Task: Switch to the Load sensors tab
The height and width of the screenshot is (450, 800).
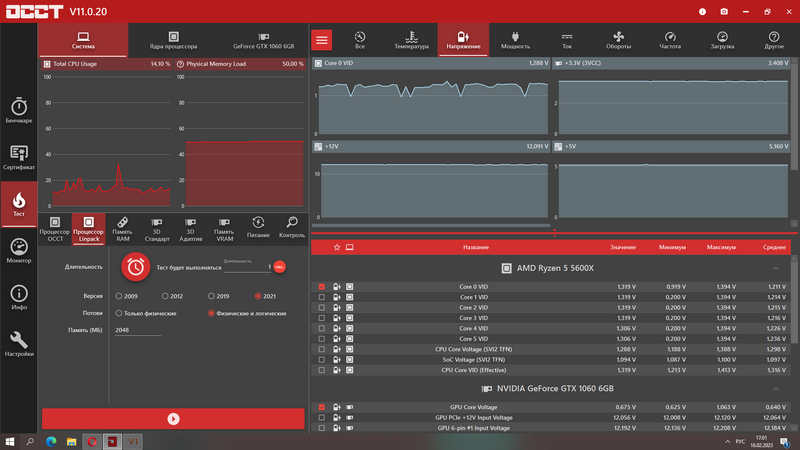Action: click(722, 40)
